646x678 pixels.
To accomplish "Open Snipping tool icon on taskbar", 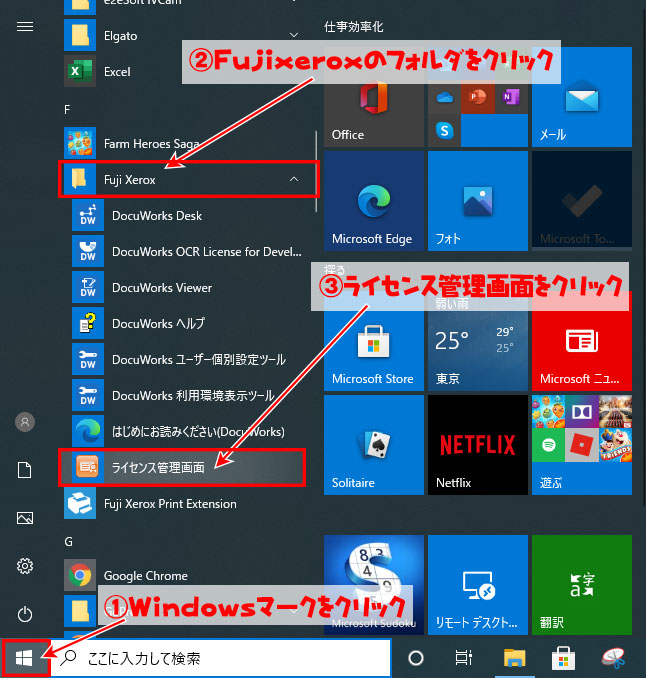I will tap(613, 658).
